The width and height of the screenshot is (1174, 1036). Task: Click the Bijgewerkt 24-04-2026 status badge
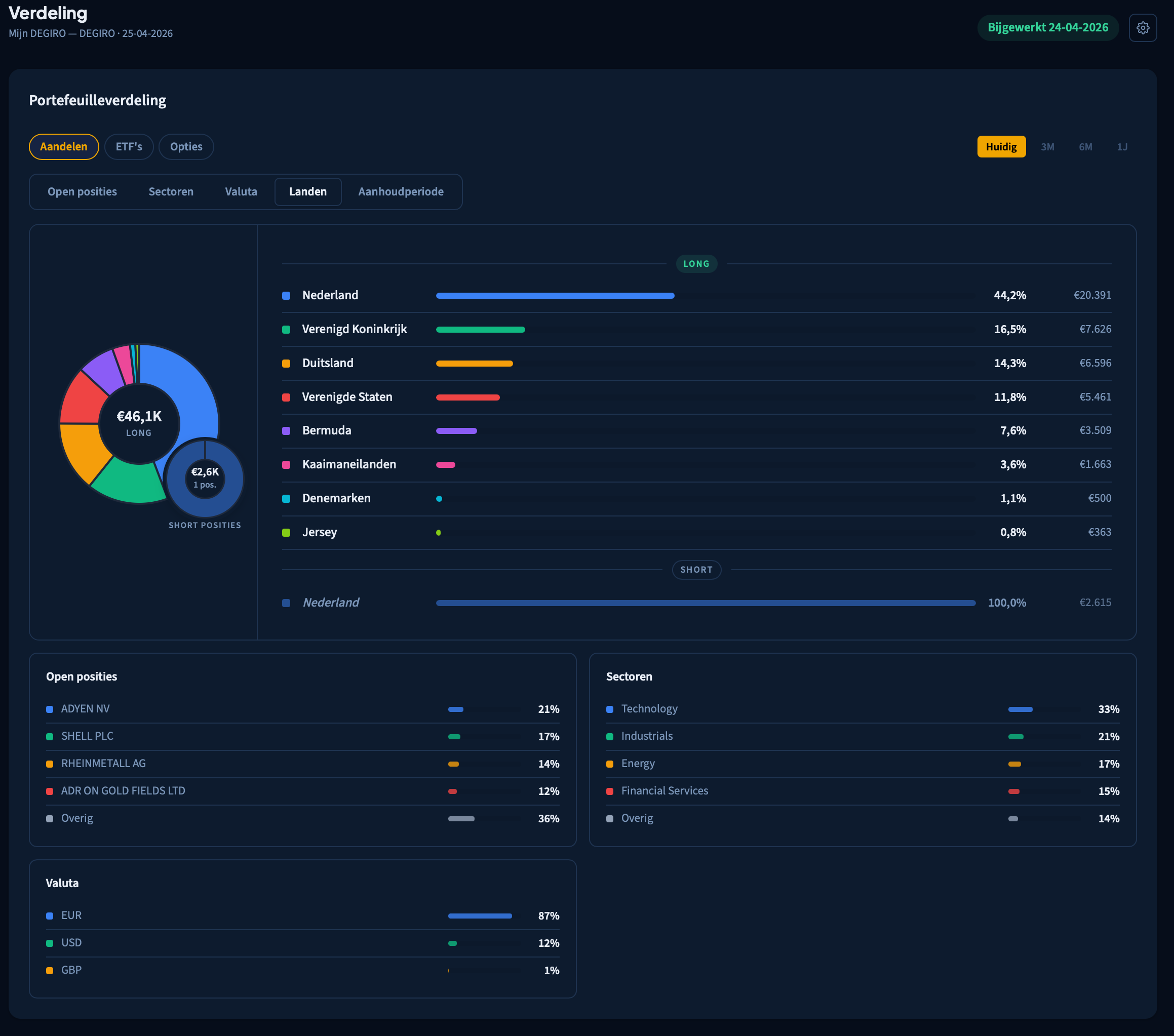click(x=1048, y=27)
